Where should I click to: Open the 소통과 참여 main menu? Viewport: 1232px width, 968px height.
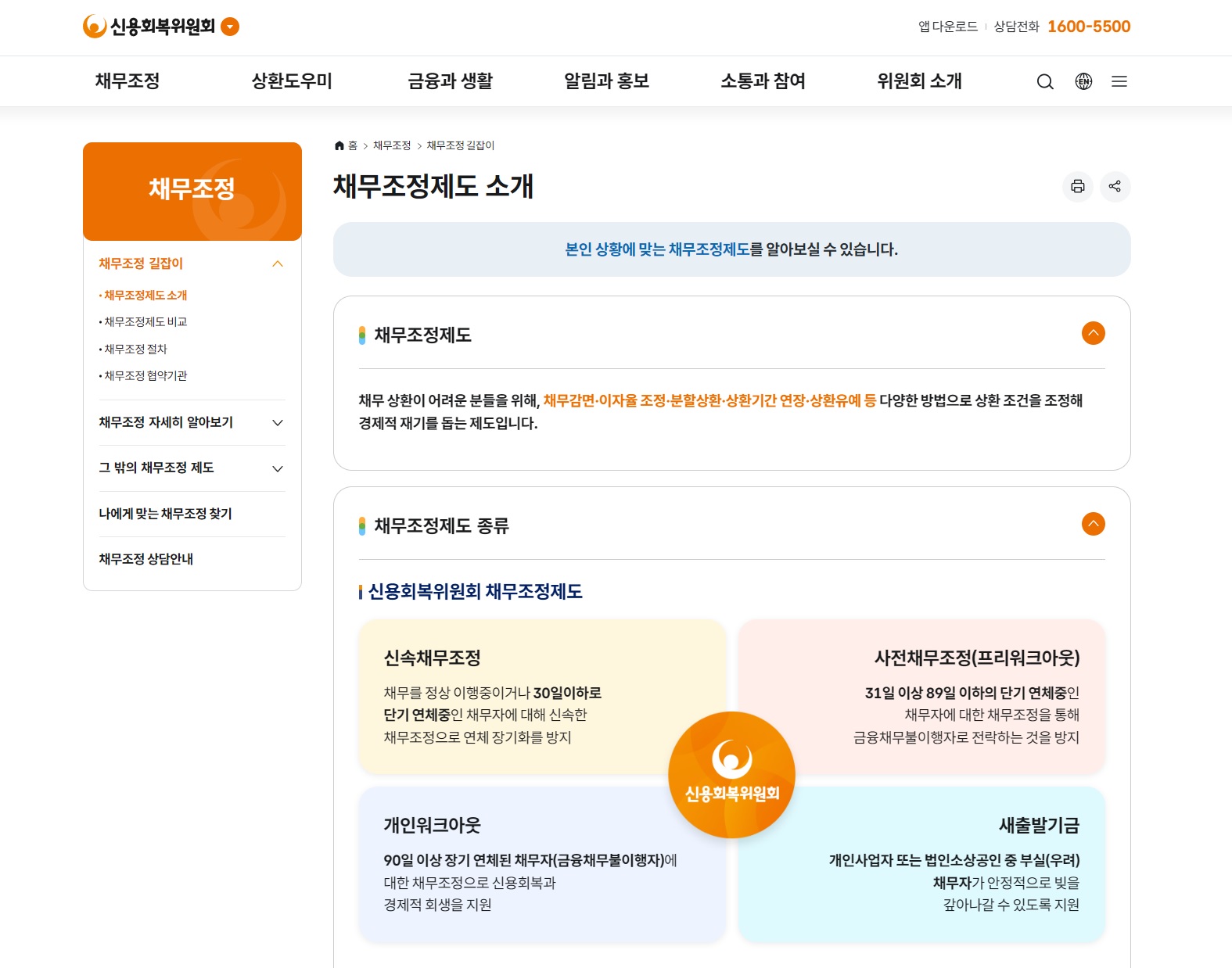tap(763, 81)
